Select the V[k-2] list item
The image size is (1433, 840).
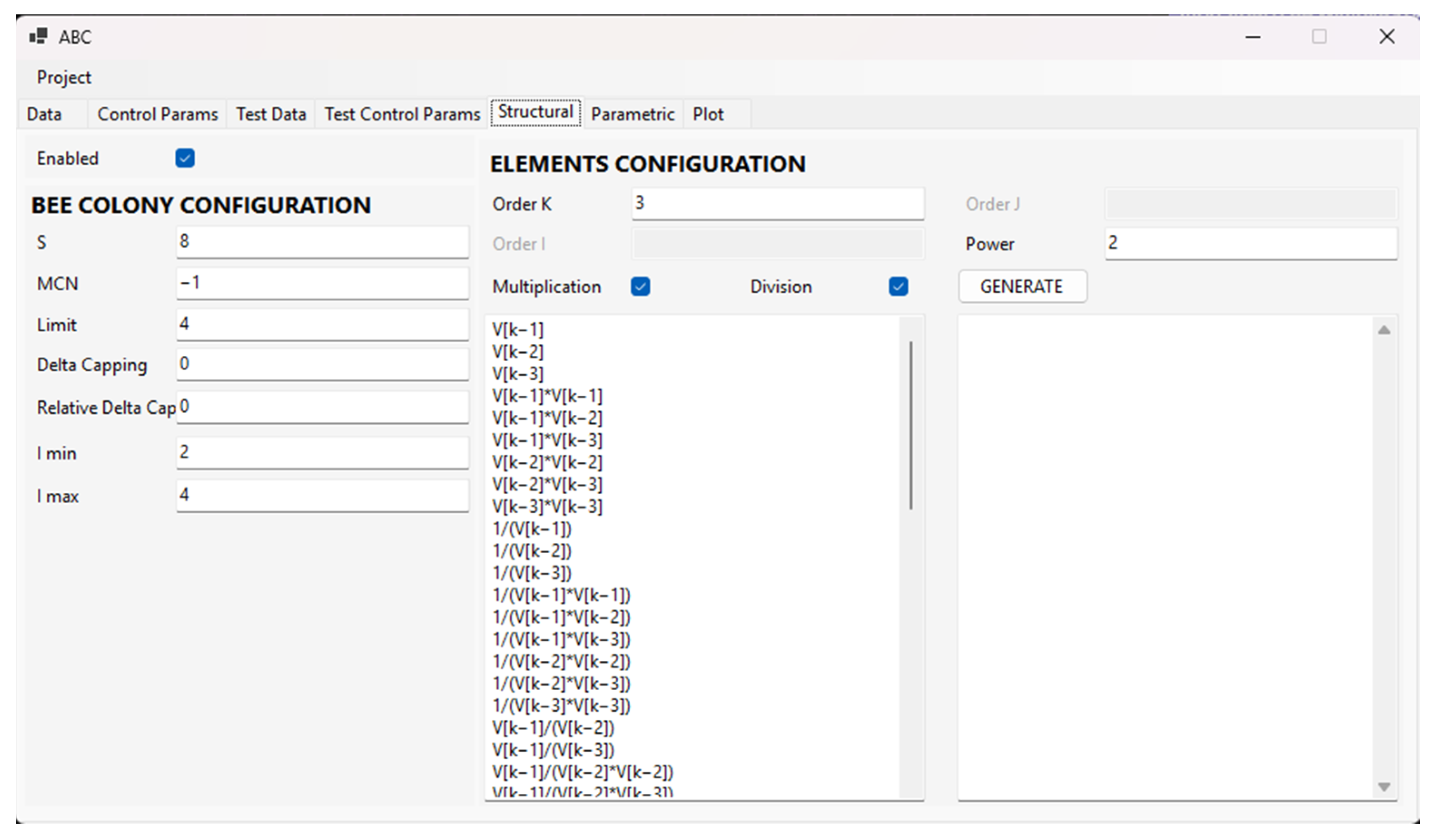[x=518, y=352]
